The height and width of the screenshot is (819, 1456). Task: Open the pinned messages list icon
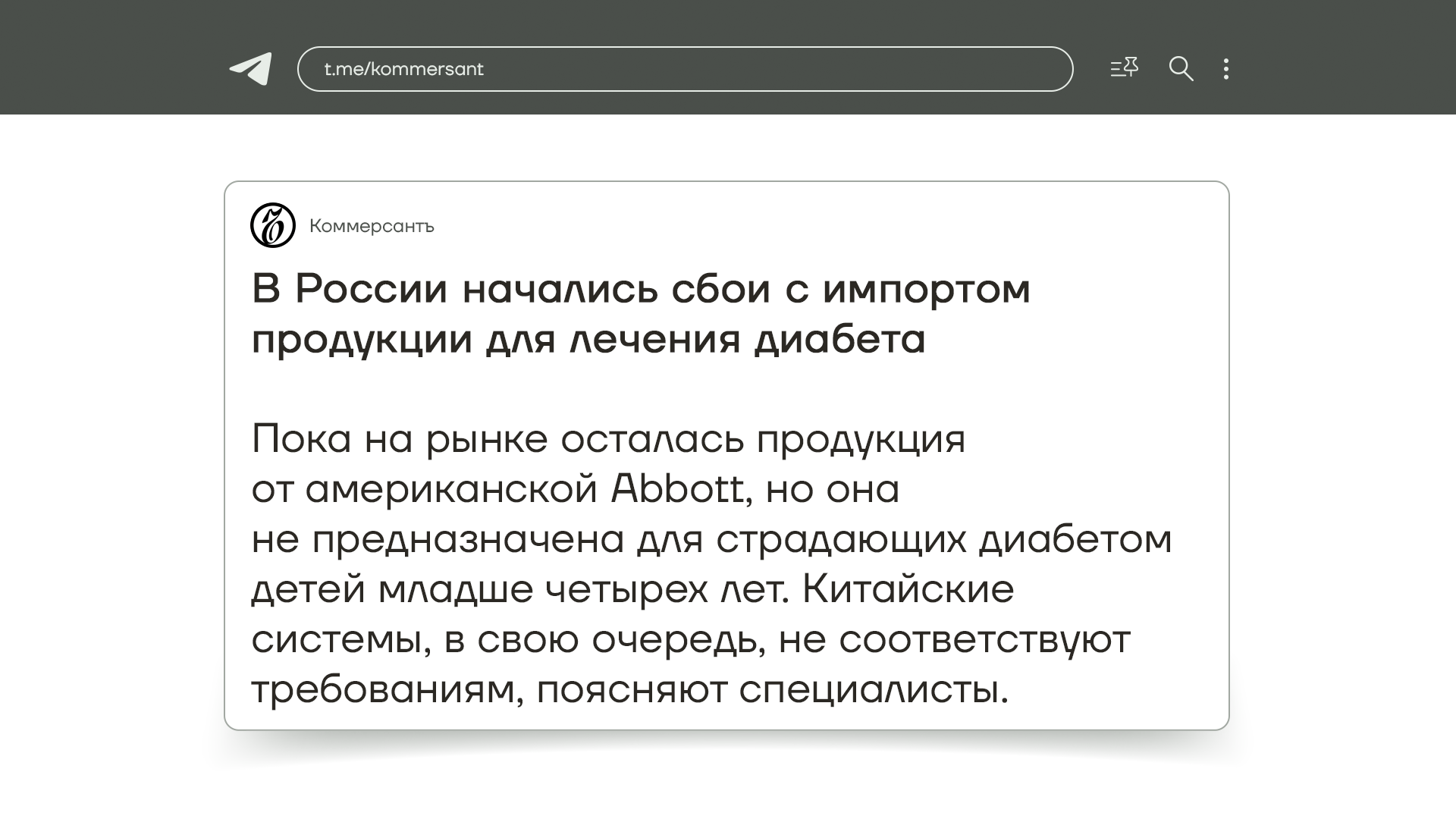[x=1125, y=68]
